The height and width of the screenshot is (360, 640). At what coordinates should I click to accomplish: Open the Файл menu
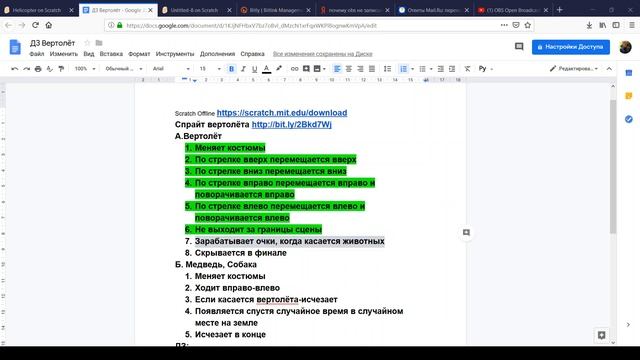point(37,54)
